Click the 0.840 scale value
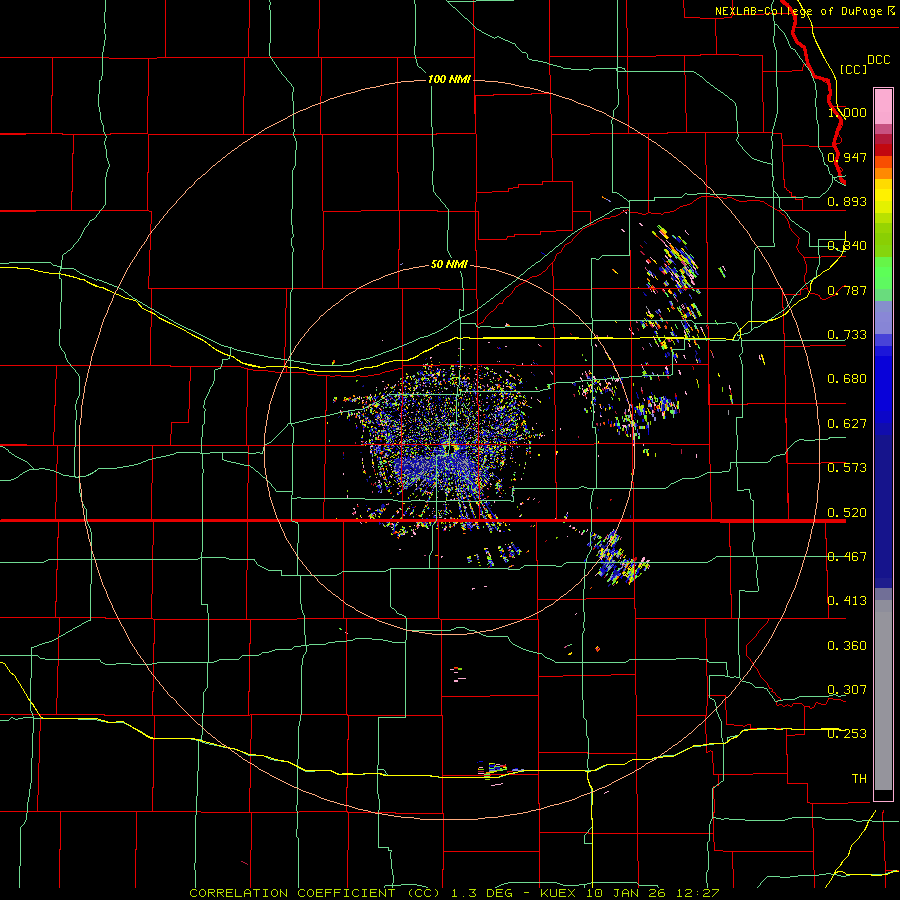900x900 pixels. [847, 246]
